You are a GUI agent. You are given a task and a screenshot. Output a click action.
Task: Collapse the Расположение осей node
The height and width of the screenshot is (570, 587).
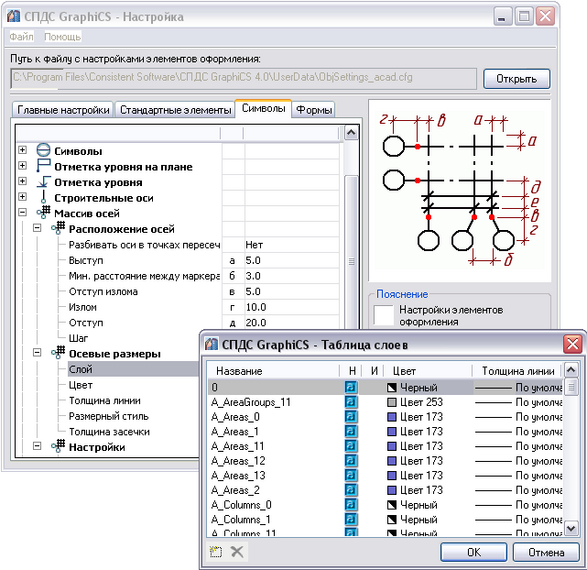click(x=37, y=228)
